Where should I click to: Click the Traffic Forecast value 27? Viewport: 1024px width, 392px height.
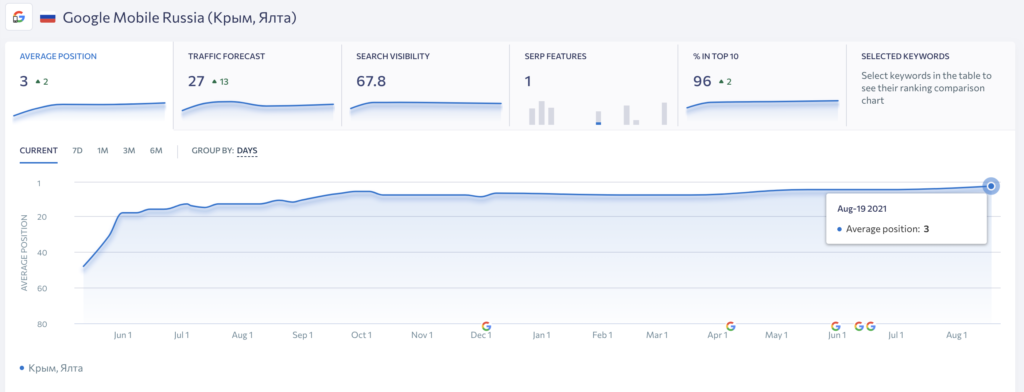196,81
